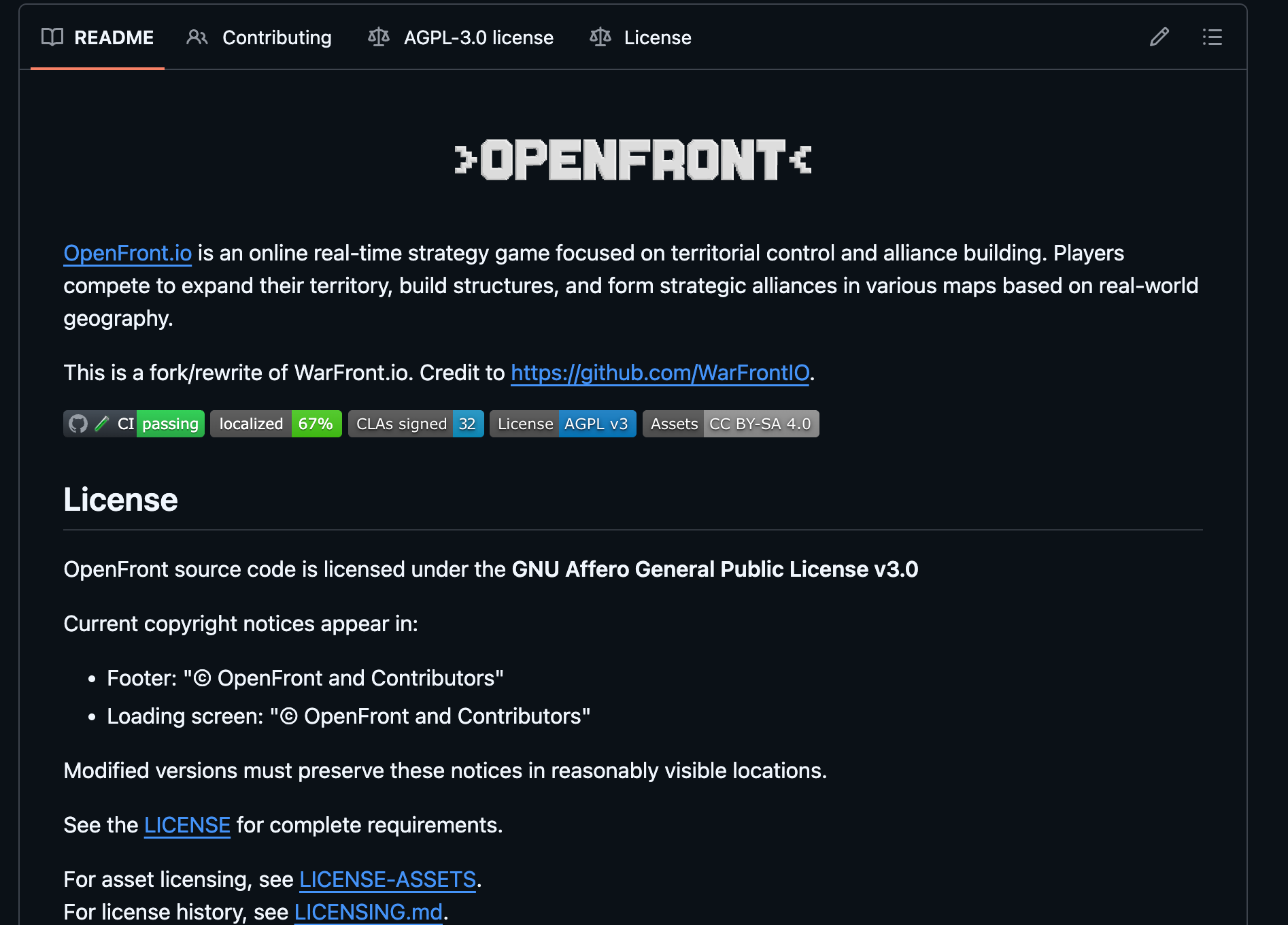
Task: Open the README tab
Action: [97, 37]
